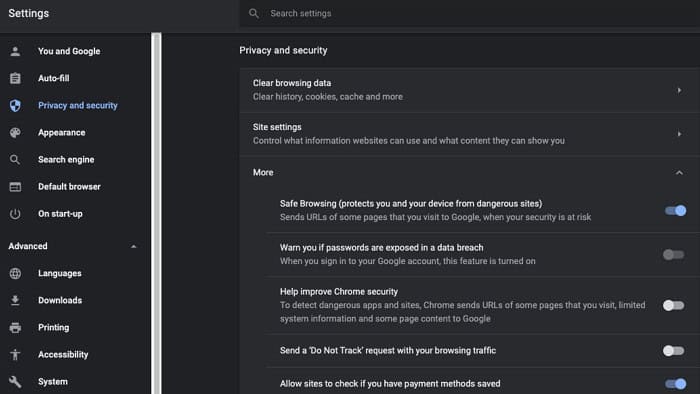Click 'Control what information websites can use' text
This screenshot has height=394, width=700.
click(x=408, y=141)
